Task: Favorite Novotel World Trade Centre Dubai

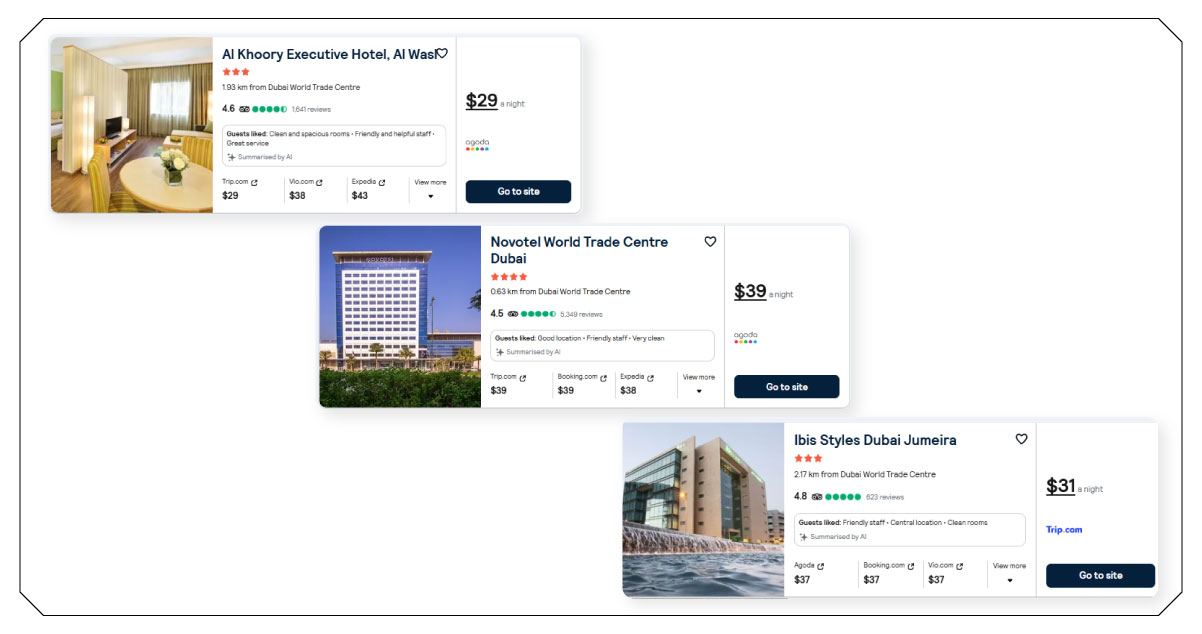Action: pyautogui.click(x=710, y=242)
